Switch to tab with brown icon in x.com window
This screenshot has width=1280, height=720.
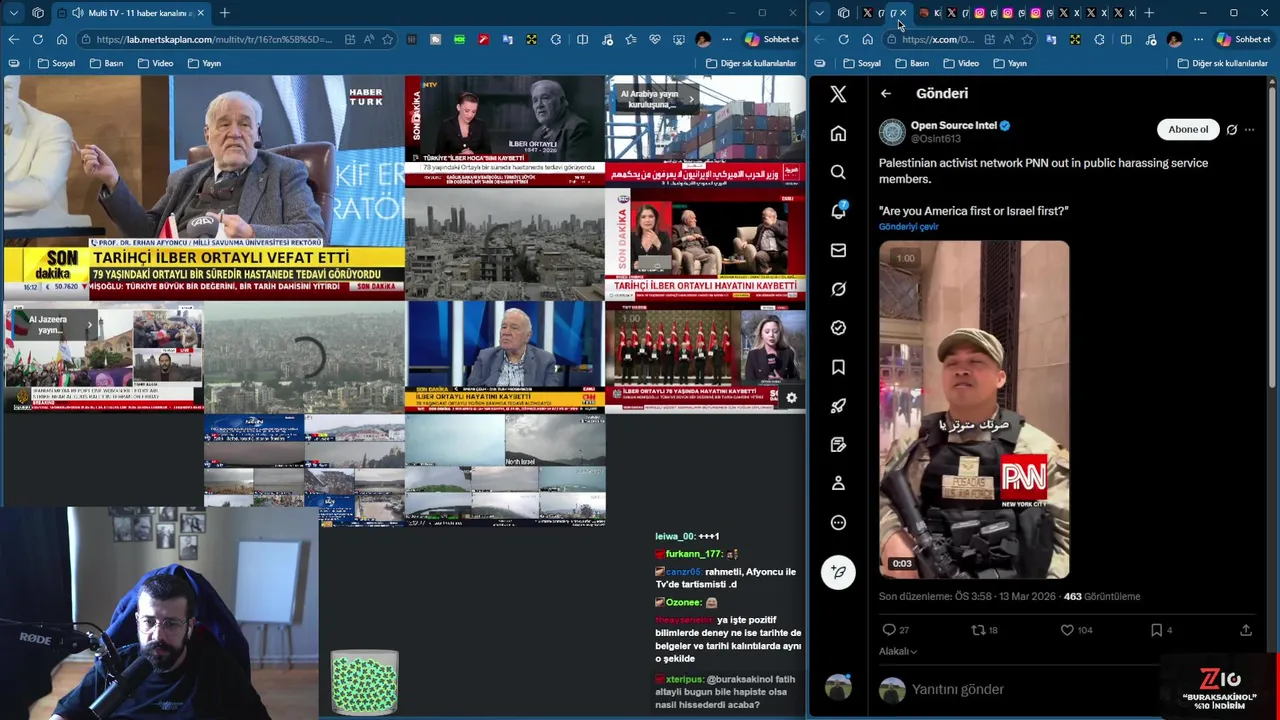click(x=923, y=13)
